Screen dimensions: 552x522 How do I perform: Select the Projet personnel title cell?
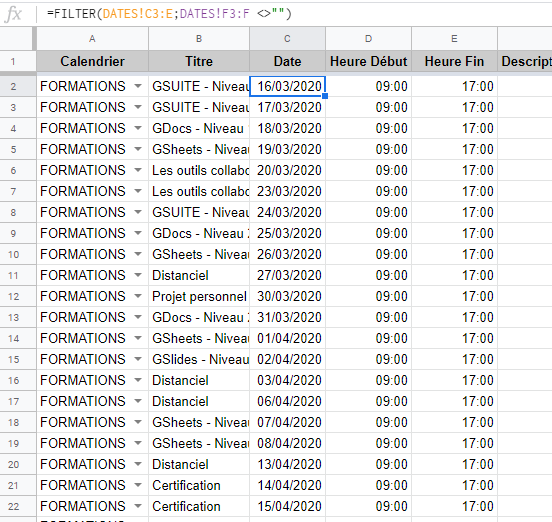[x=199, y=296]
